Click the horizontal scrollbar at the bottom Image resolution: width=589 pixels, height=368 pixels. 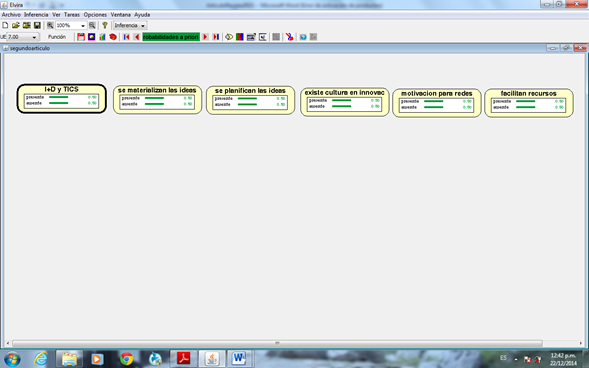pos(277,343)
